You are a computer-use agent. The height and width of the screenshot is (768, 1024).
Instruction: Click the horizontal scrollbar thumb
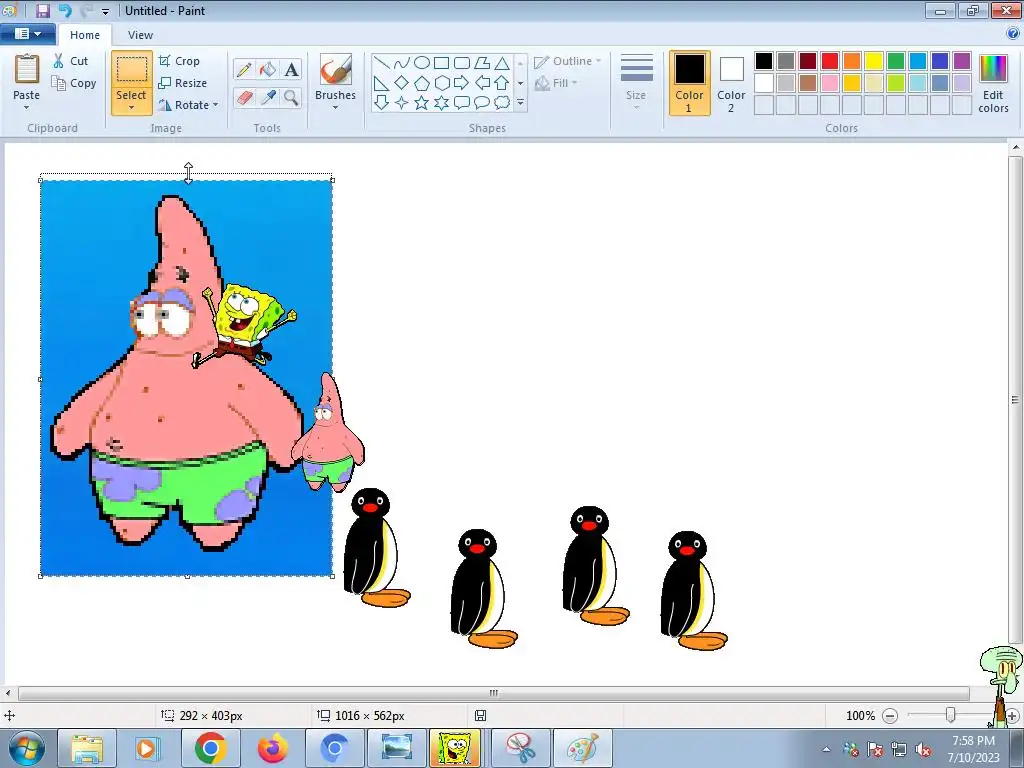click(x=494, y=693)
